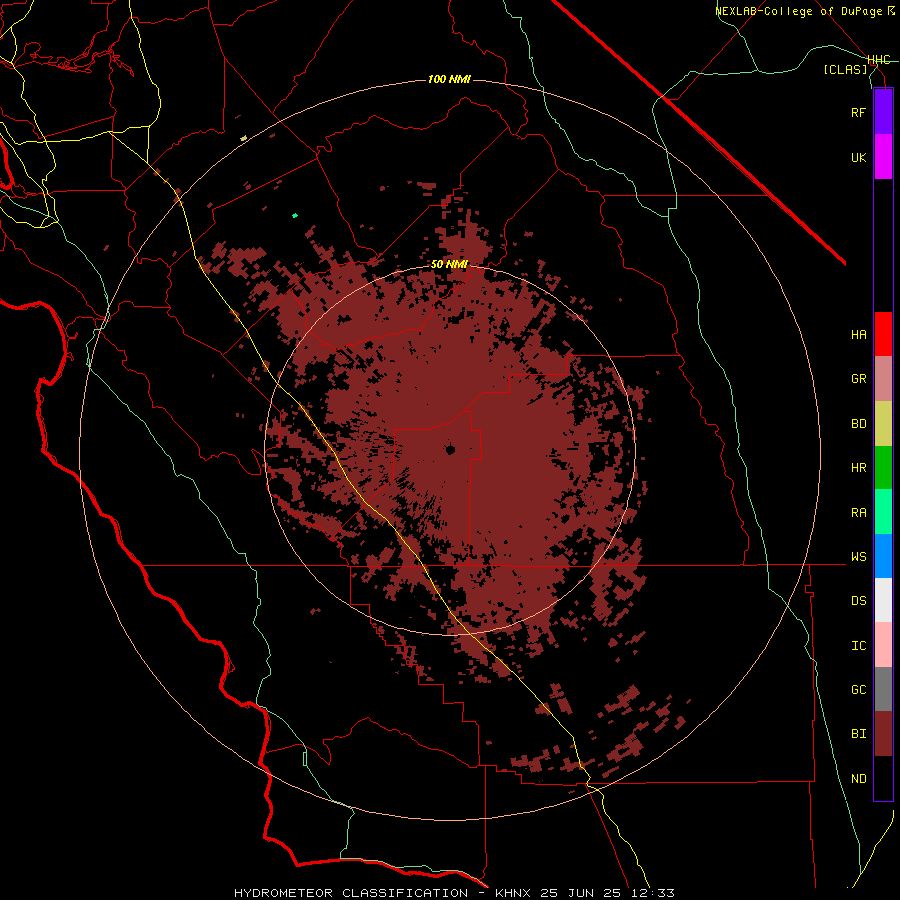Image resolution: width=900 pixels, height=900 pixels.
Task: Click the BD legend label
Action: coord(858,424)
